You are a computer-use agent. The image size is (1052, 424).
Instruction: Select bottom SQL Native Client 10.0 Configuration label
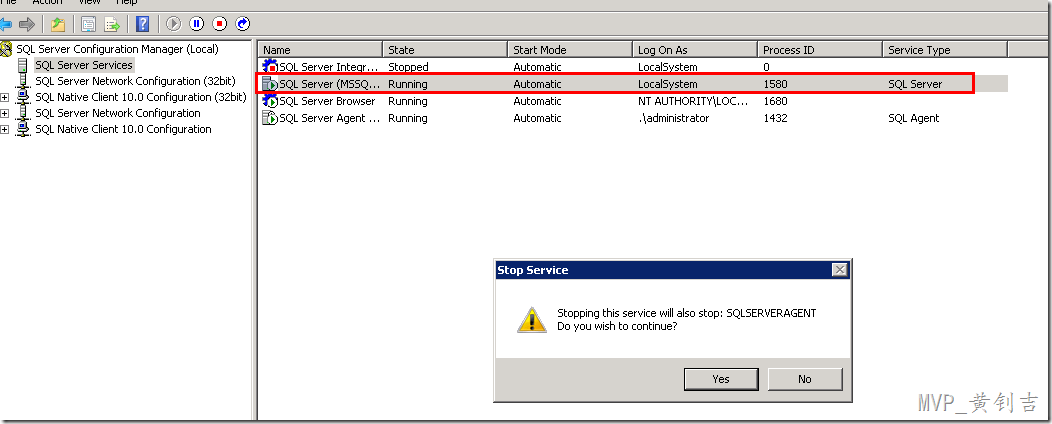pyautogui.click(x=123, y=129)
